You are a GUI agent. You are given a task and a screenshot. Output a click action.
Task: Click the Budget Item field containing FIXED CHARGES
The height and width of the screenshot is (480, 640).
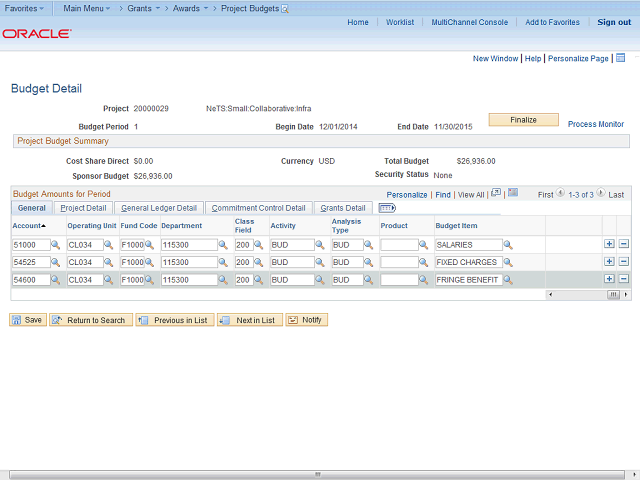coord(467,262)
